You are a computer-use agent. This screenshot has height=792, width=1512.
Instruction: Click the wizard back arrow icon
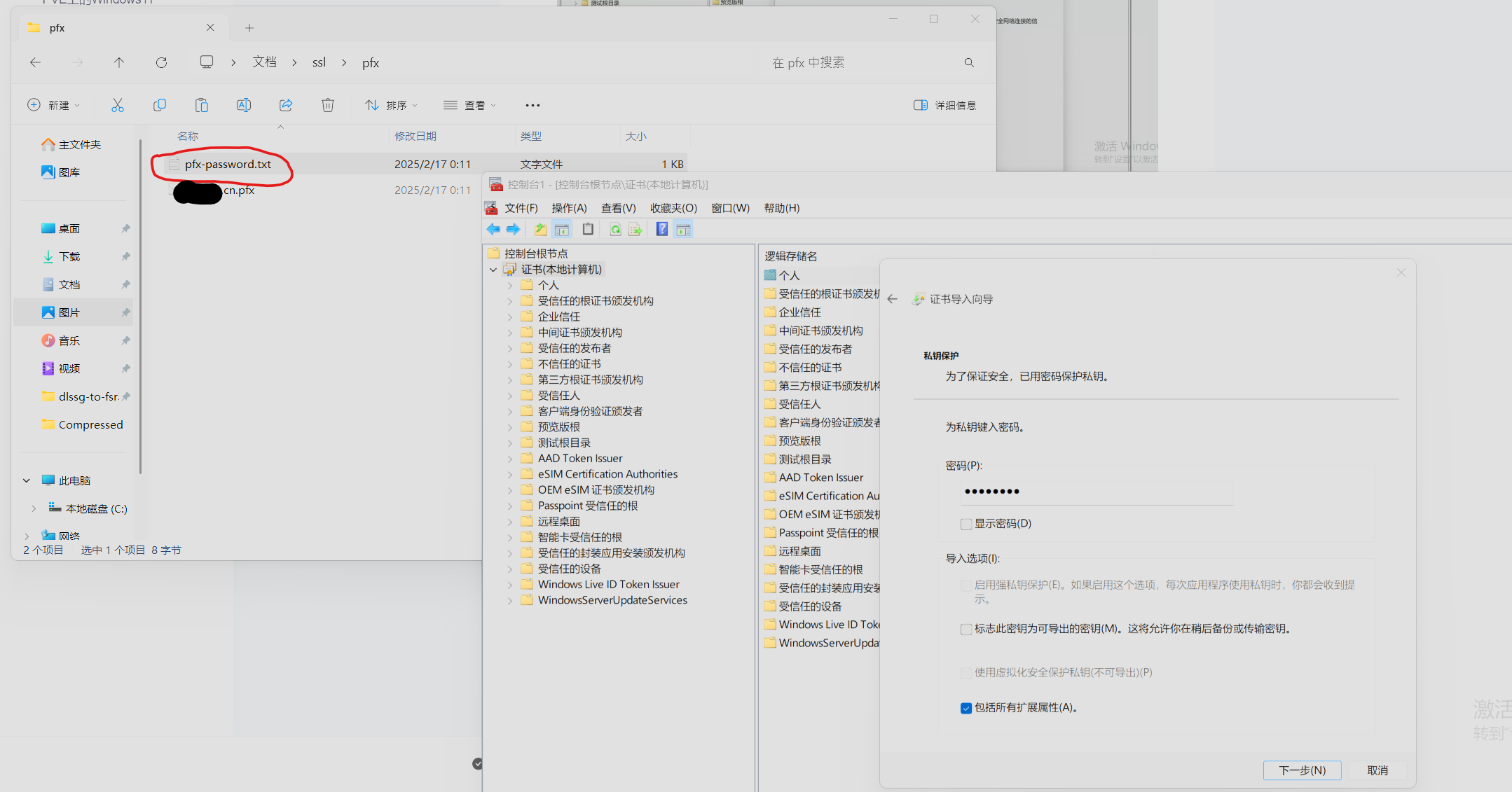(892, 299)
